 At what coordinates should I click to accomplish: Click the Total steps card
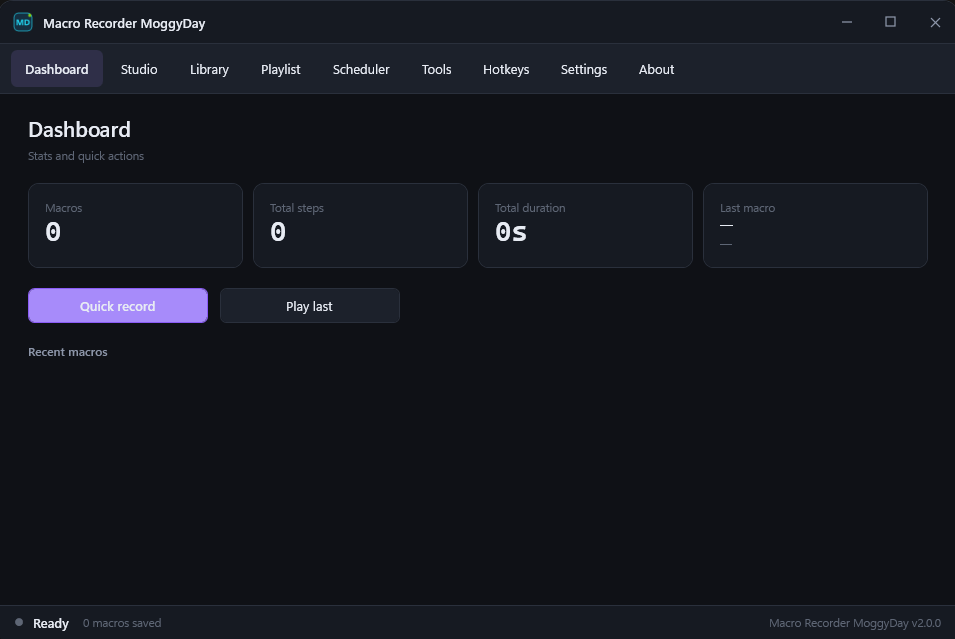click(x=360, y=225)
